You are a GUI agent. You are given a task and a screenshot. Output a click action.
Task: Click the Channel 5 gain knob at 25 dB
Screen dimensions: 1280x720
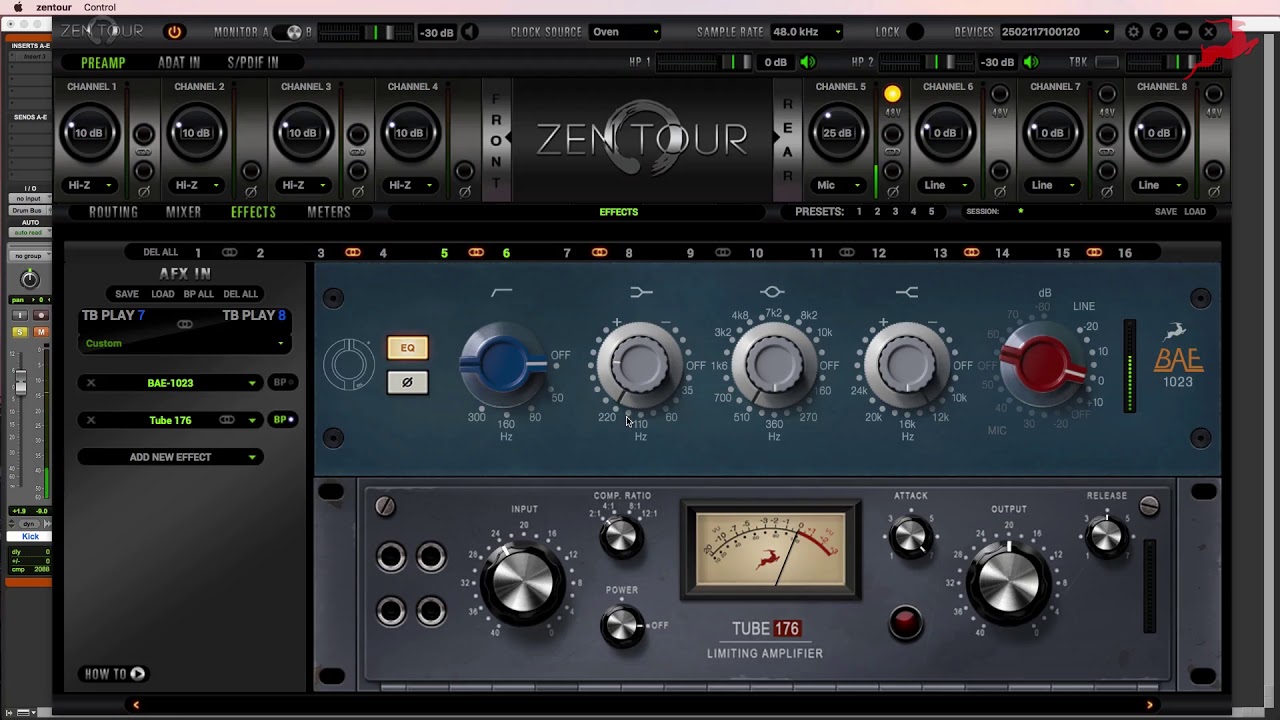[x=838, y=133]
